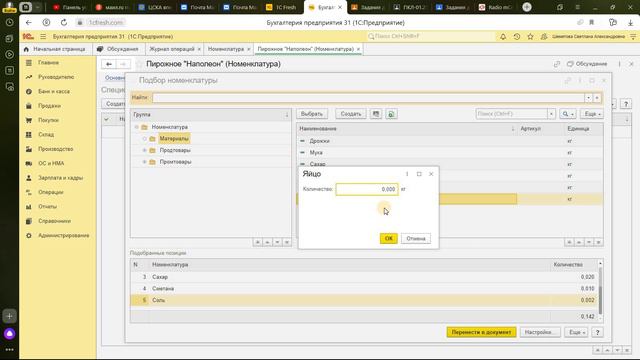The height and width of the screenshot is (360, 640).
Task: Open the help question mark beside Еще
Action: tap(597, 332)
